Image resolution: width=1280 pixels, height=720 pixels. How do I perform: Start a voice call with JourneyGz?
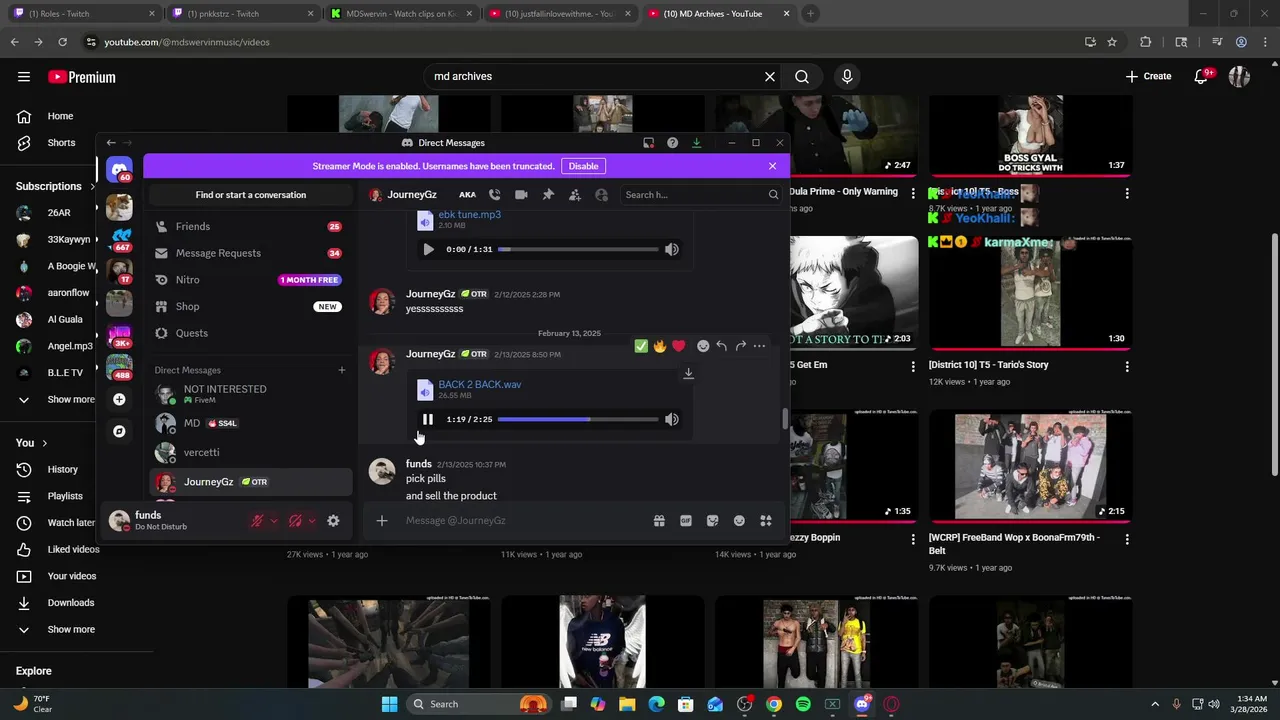pos(494,195)
